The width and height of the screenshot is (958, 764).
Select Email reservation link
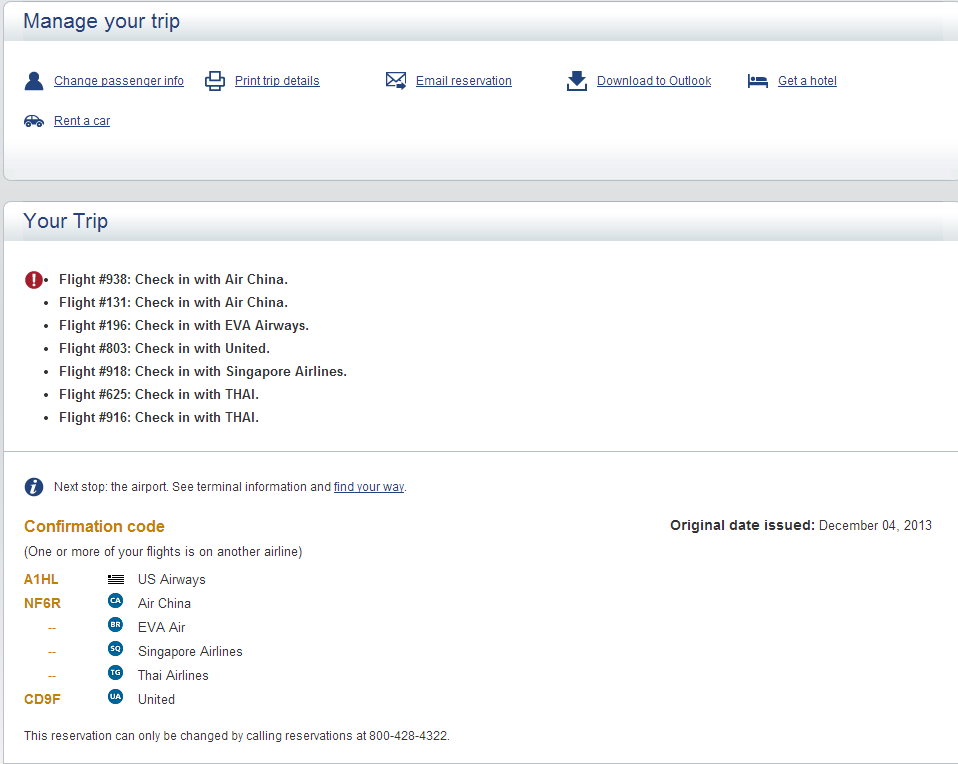click(464, 81)
